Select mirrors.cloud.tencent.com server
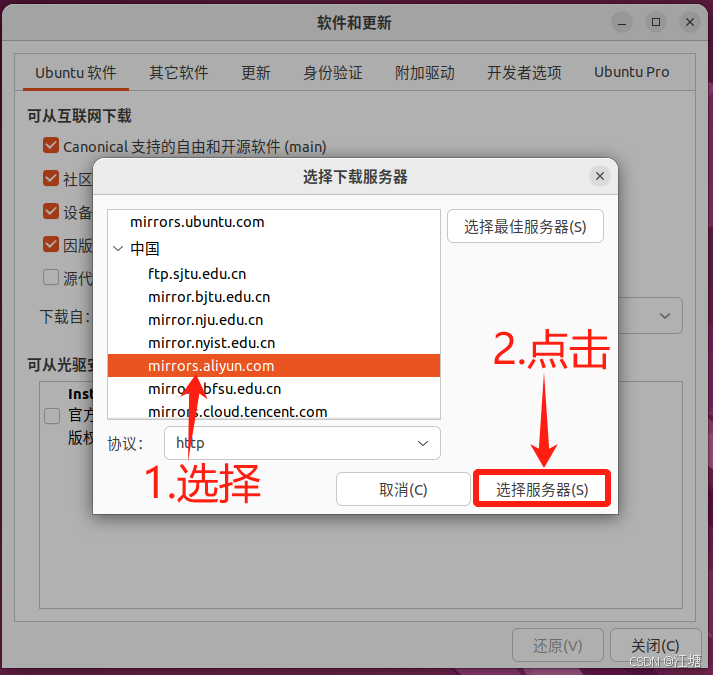Image resolution: width=713 pixels, height=675 pixels. [274, 411]
